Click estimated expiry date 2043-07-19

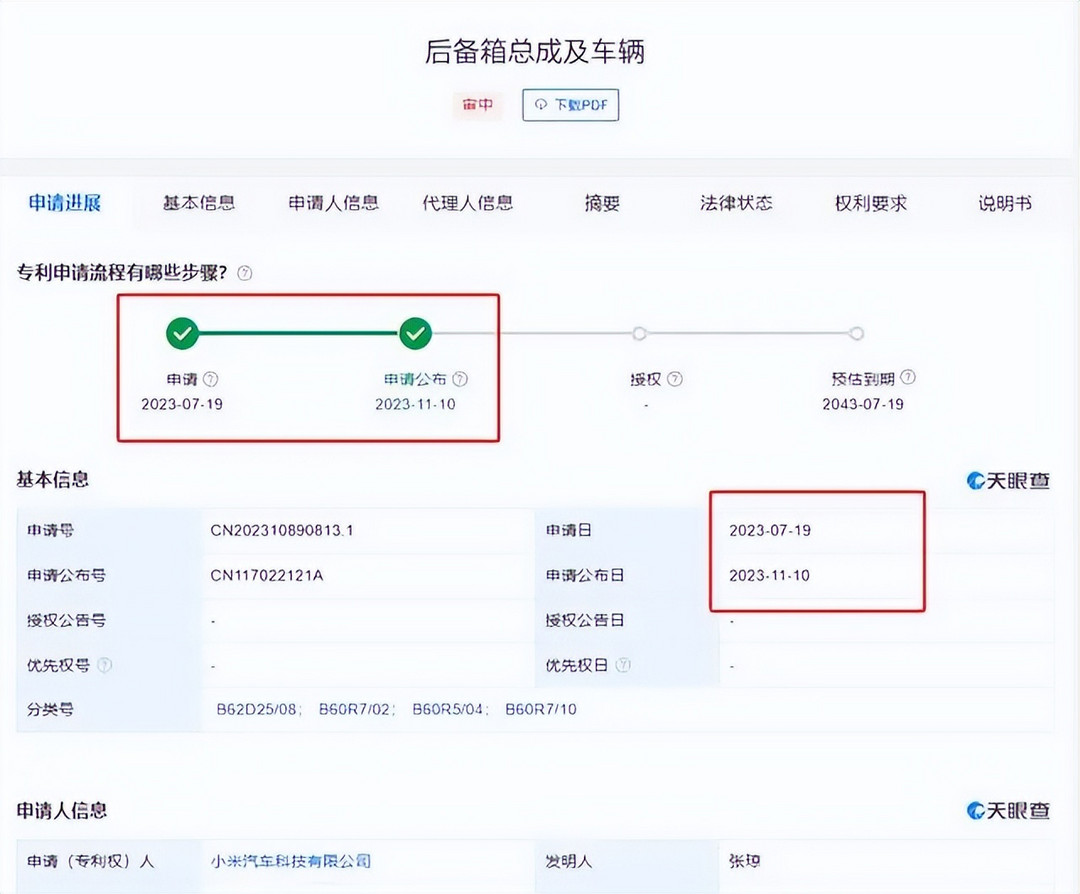click(862, 404)
